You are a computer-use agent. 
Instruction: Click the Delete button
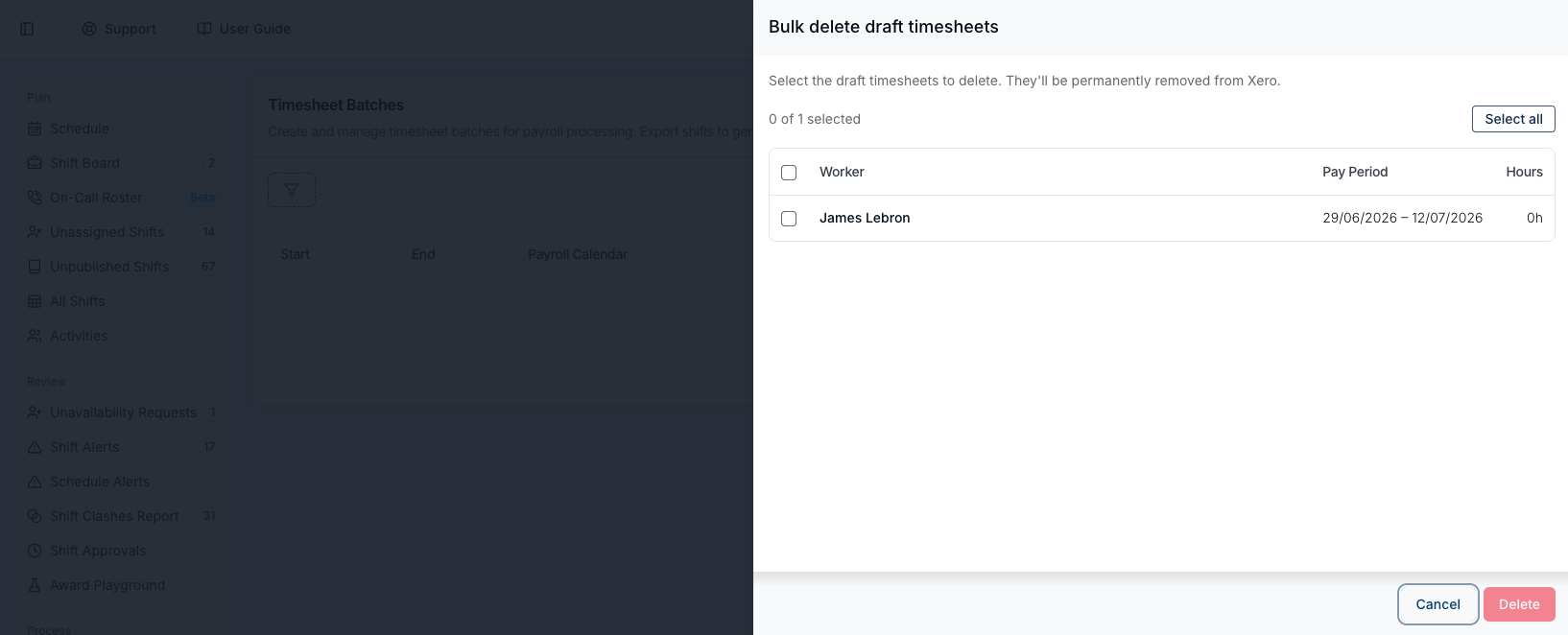[1519, 604]
